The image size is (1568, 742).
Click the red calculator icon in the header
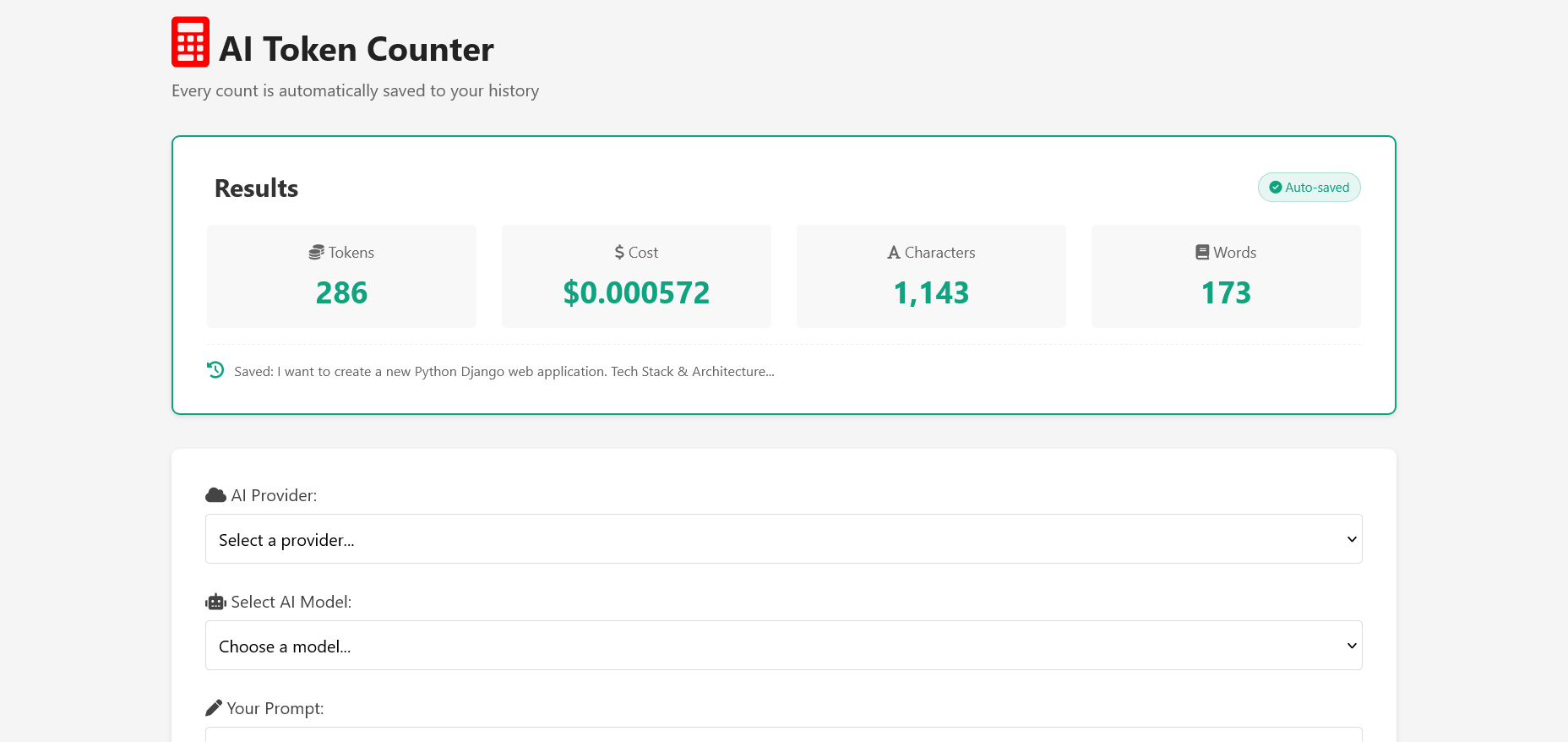pyautogui.click(x=190, y=41)
